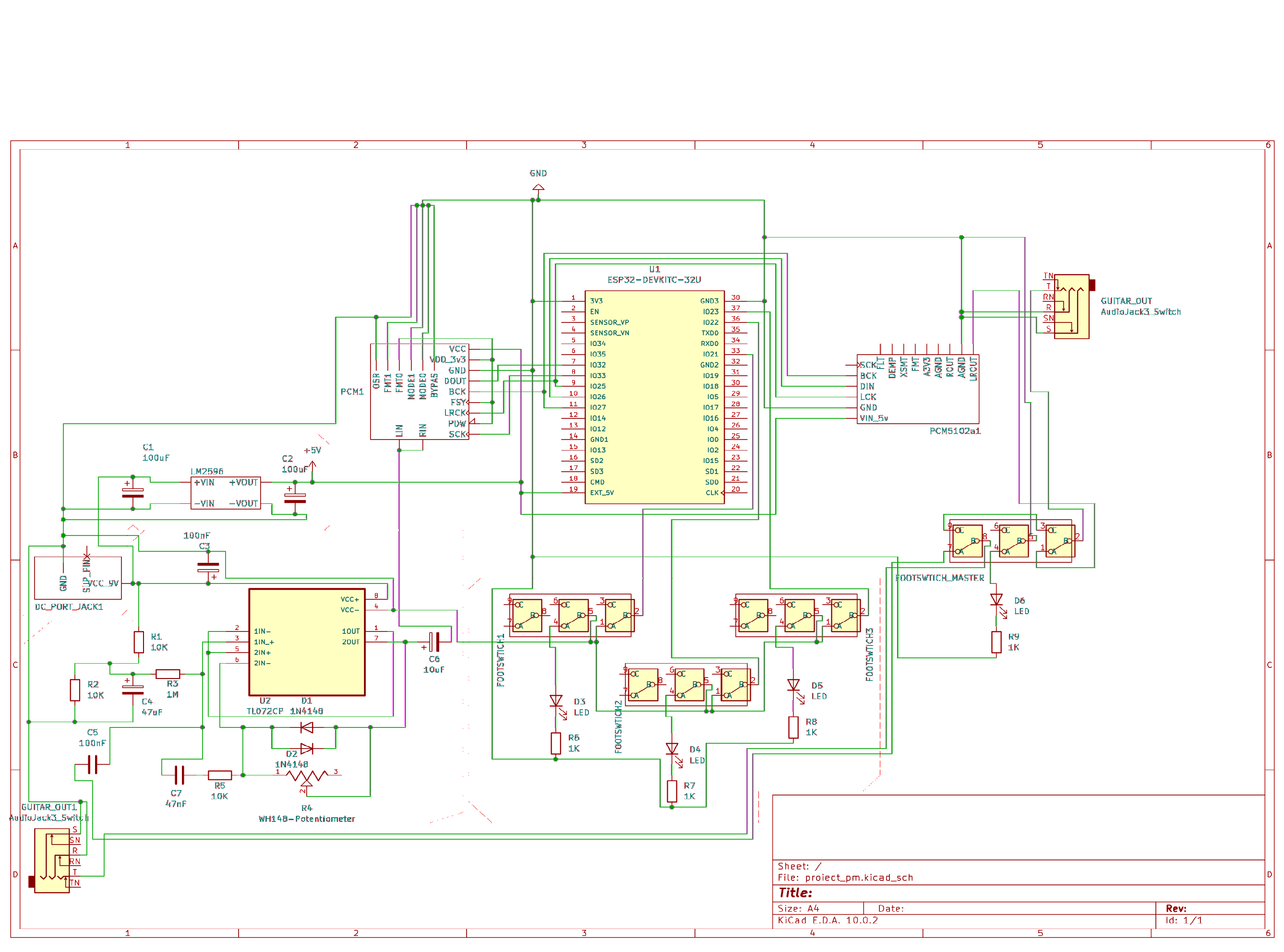Click the 'EXT_5V' pin label on U1
The width and height of the screenshot is (1284, 952).
601,493
